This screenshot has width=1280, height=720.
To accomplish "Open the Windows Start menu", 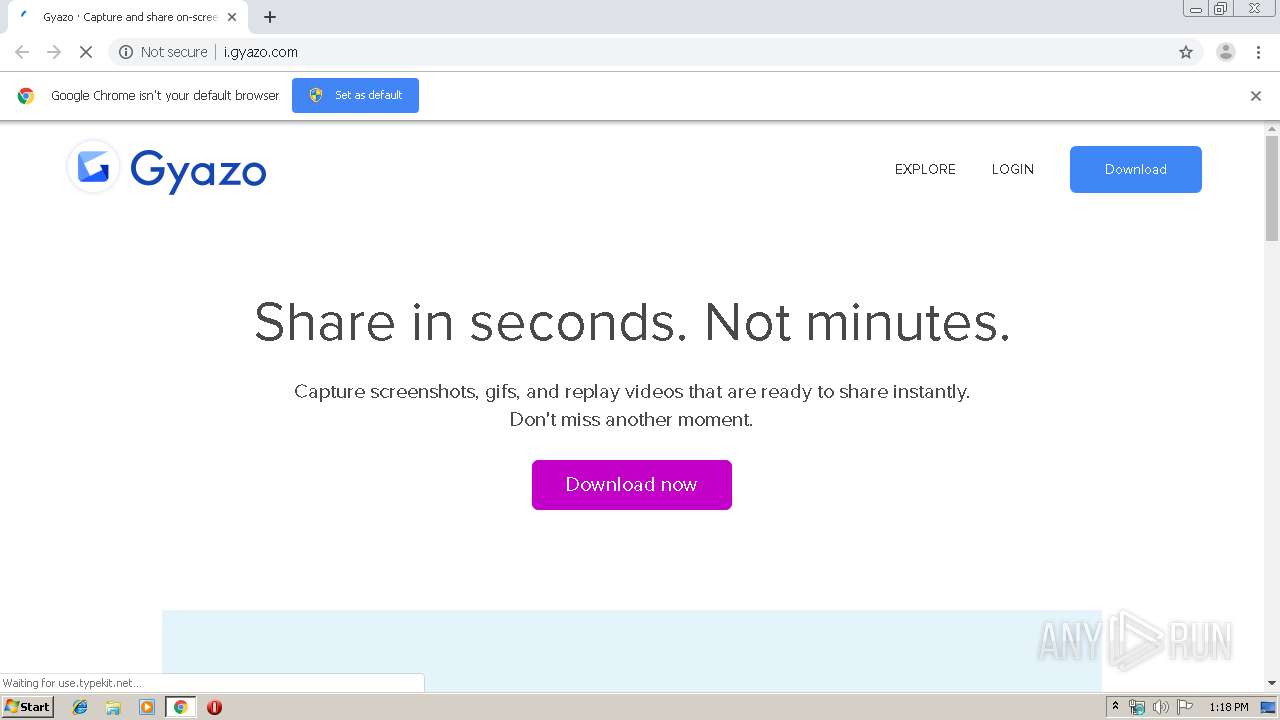I will [28, 706].
